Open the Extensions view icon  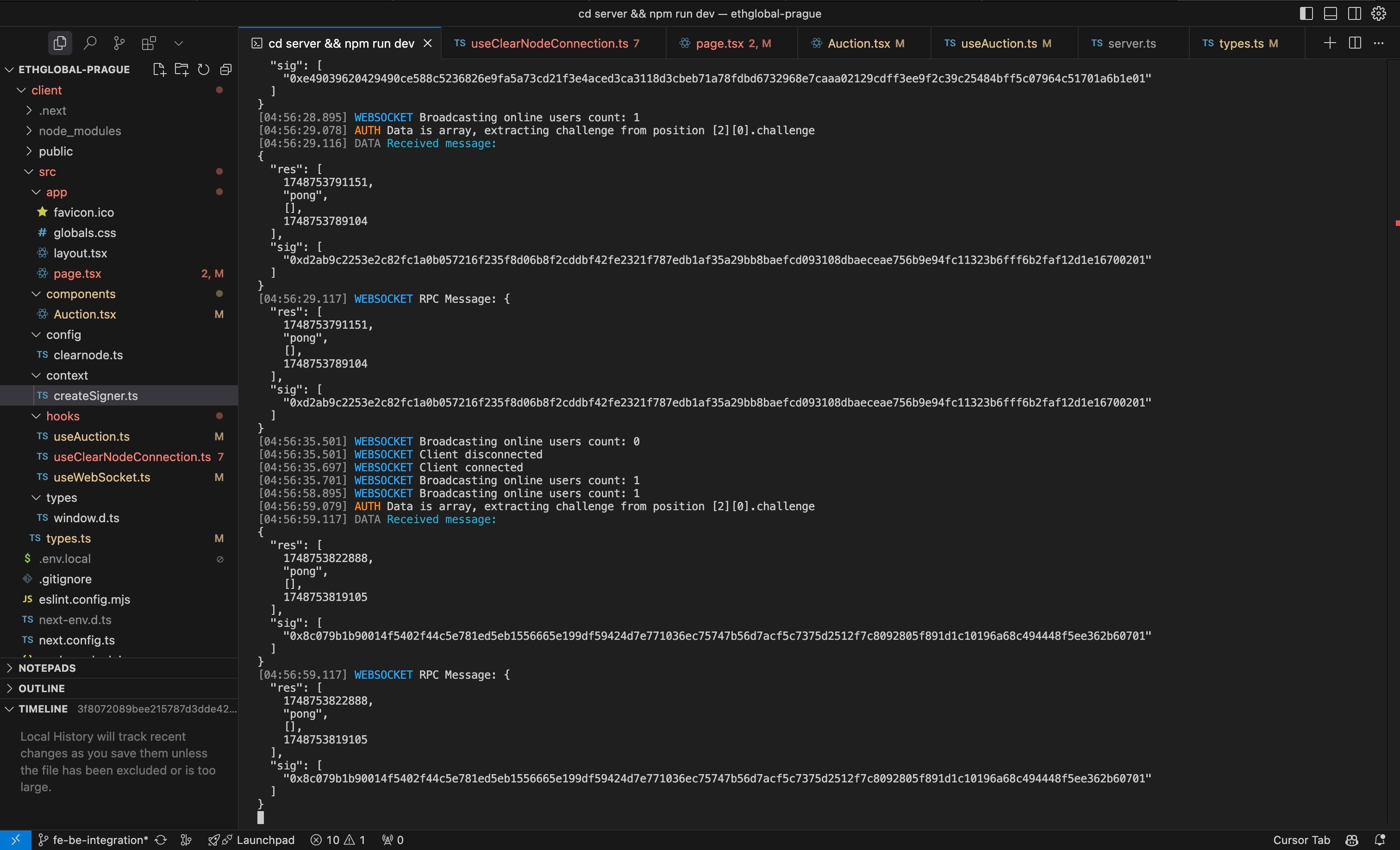pyautogui.click(x=149, y=43)
